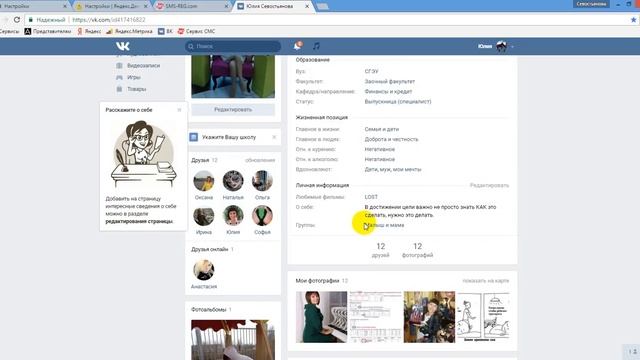Screen dimensions: 640x360
Task: Click the Семья и дети value
Action: [x=382, y=129]
